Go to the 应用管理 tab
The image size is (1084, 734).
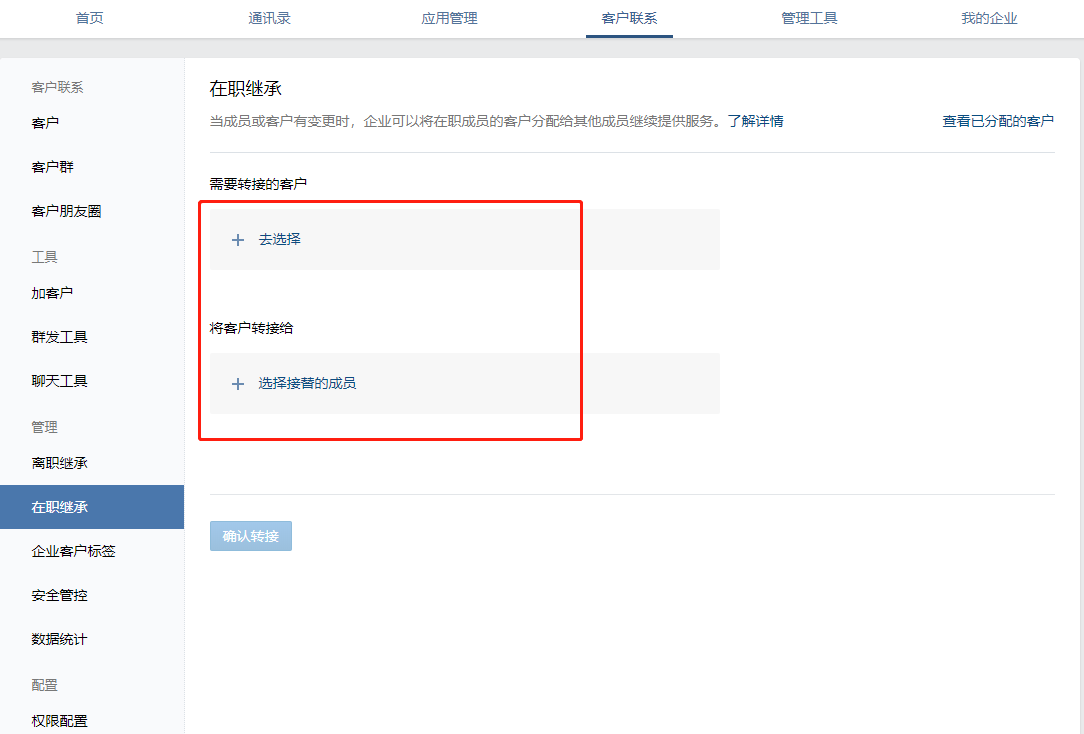(x=449, y=18)
